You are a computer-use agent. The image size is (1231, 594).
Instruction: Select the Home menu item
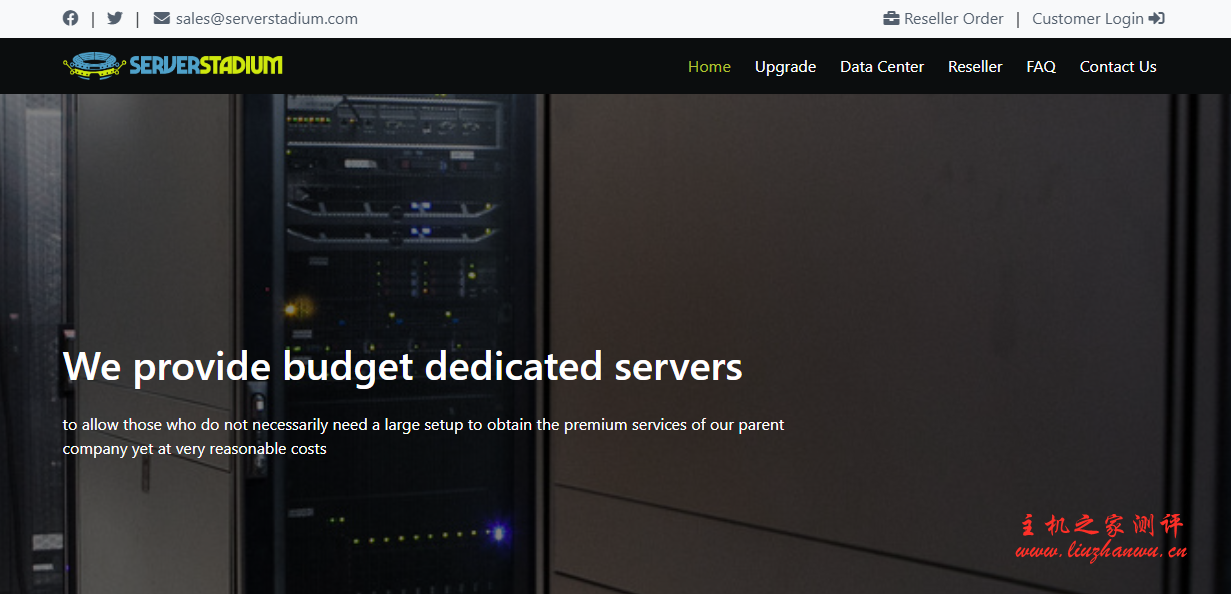point(709,67)
